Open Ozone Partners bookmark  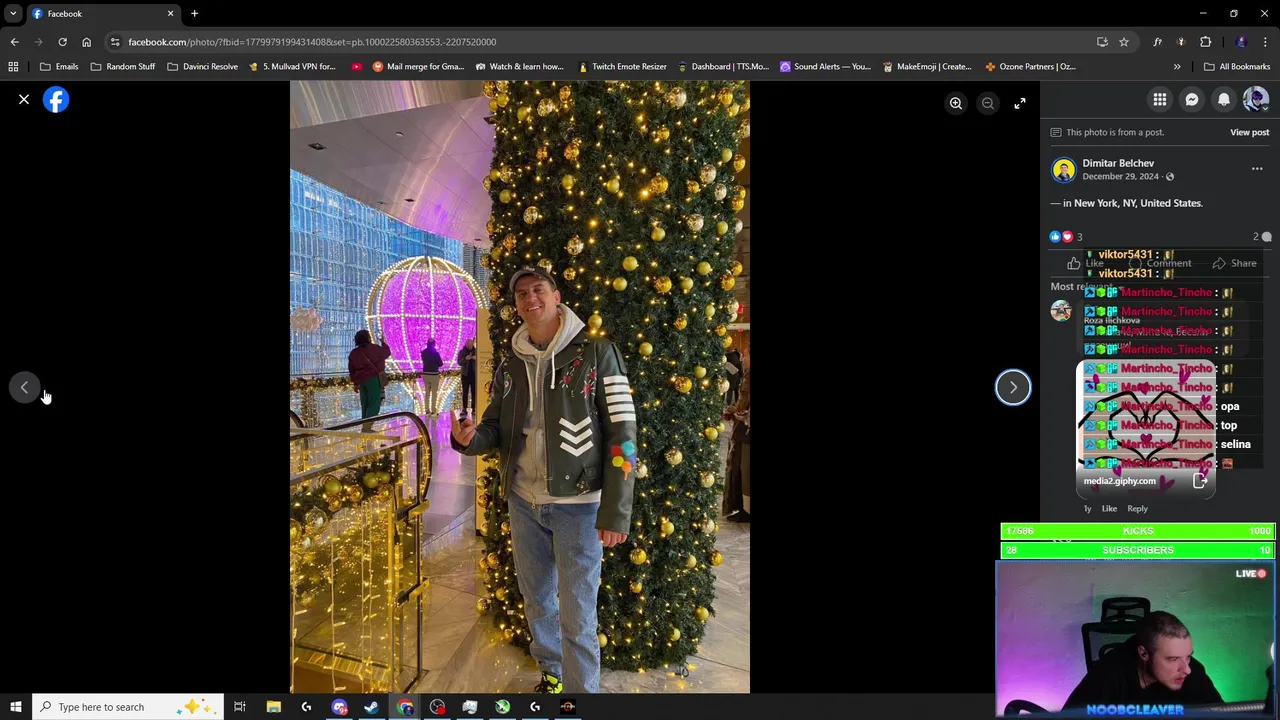click(x=1030, y=67)
